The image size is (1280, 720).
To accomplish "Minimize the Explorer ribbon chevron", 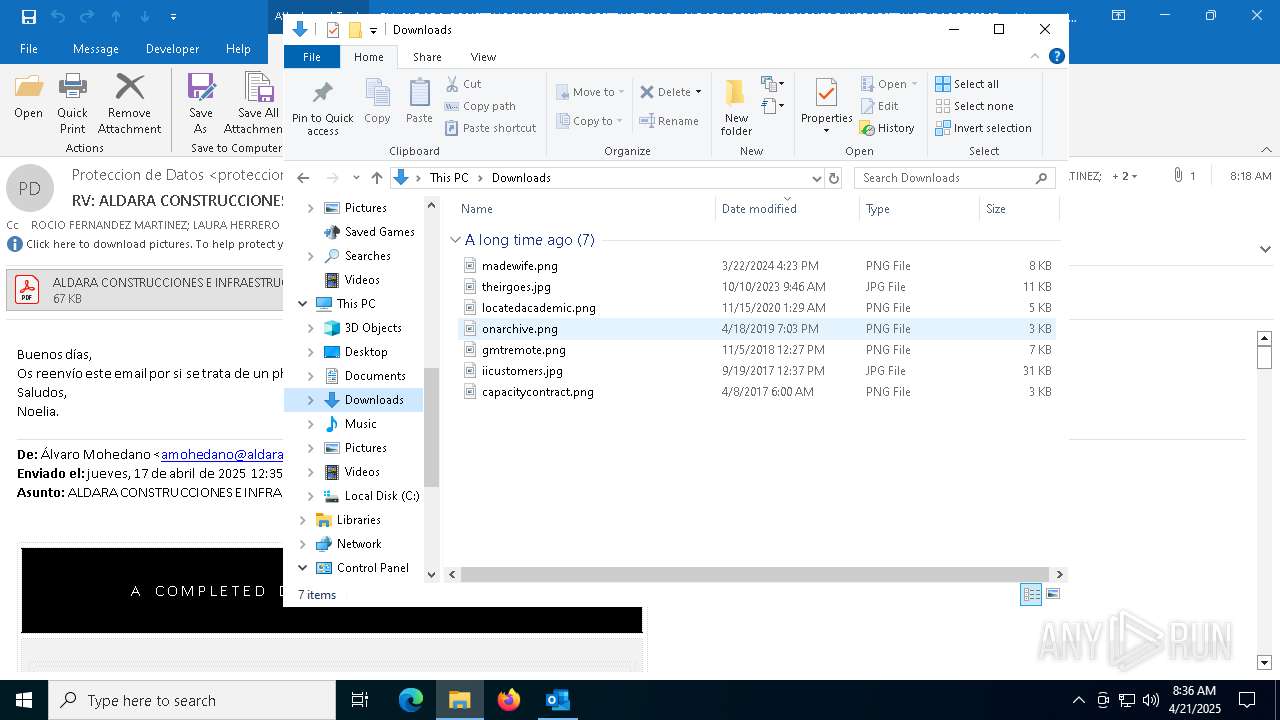I will (1035, 57).
